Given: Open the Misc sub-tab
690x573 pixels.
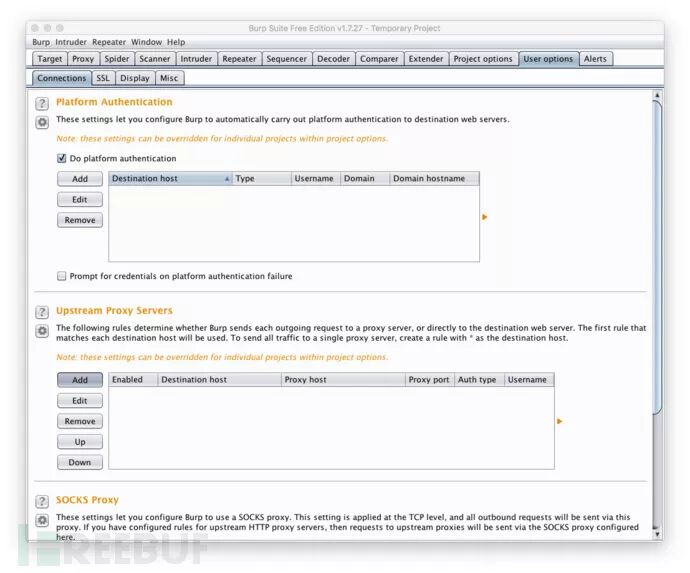Looking at the screenshot, I should coord(169,78).
